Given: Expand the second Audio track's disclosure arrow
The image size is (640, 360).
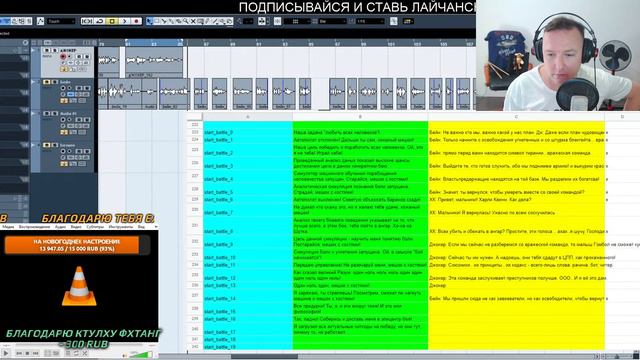Looking at the screenshot, I should coord(33,82).
